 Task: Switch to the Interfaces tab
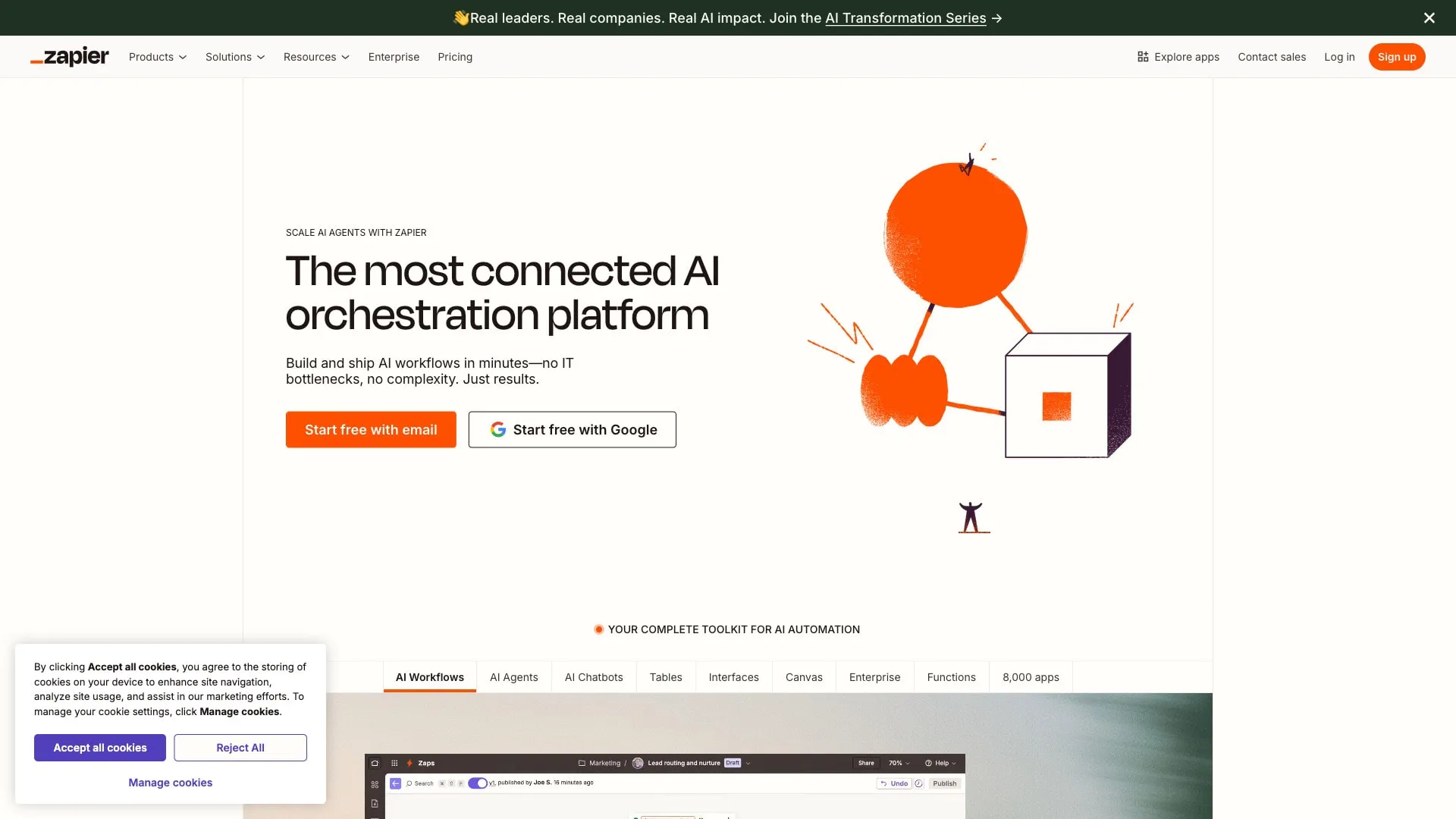(x=734, y=677)
